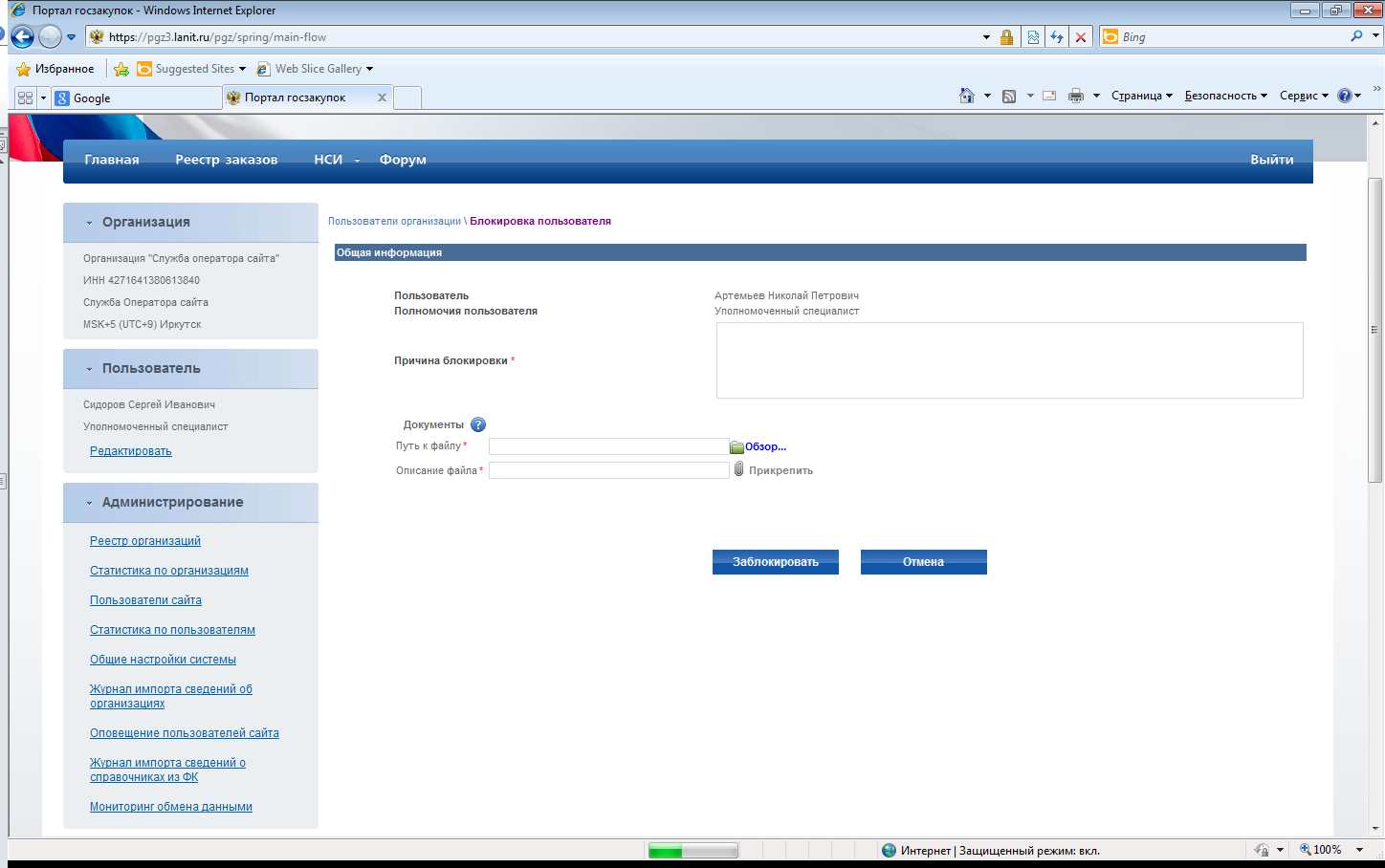Viewport: 1385px width, 868px height.
Task: Click the Заблокировать button
Action: 776,562
